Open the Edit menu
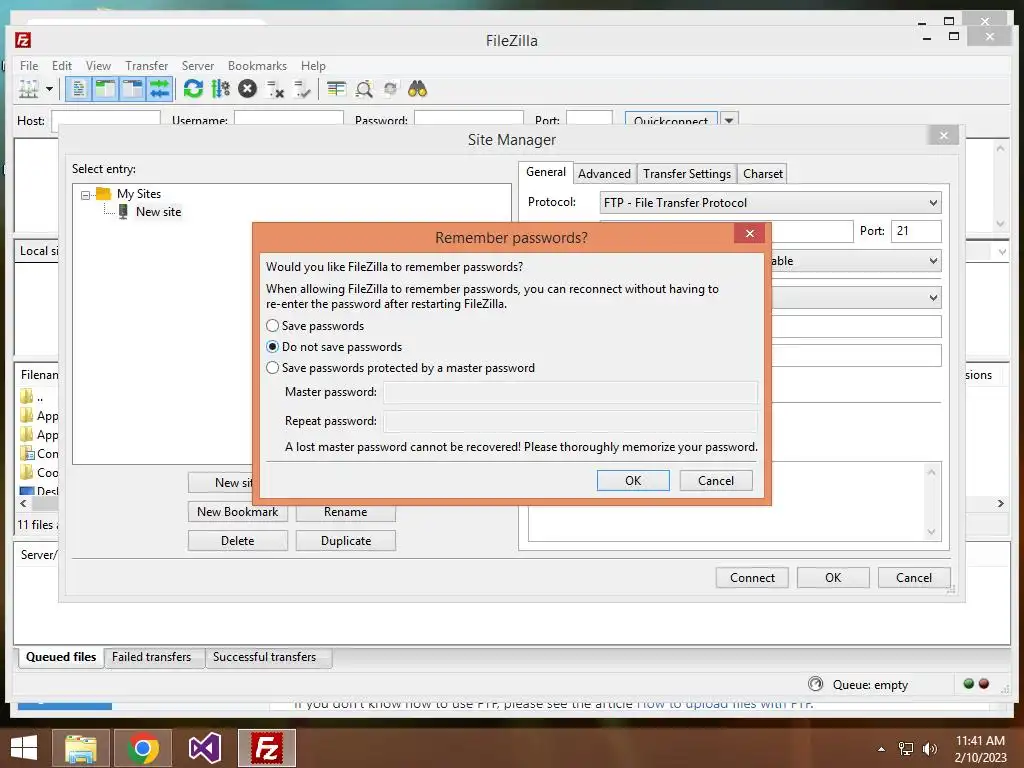The height and width of the screenshot is (768, 1024). 62,66
